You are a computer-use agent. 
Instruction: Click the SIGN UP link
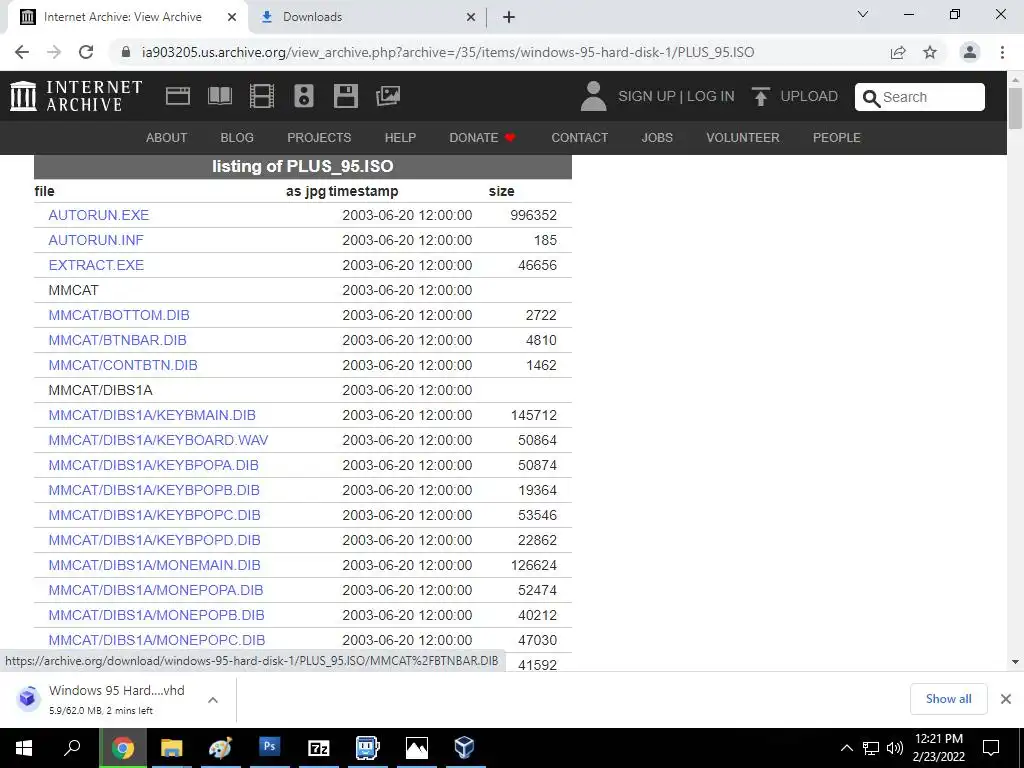click(647, 96)
